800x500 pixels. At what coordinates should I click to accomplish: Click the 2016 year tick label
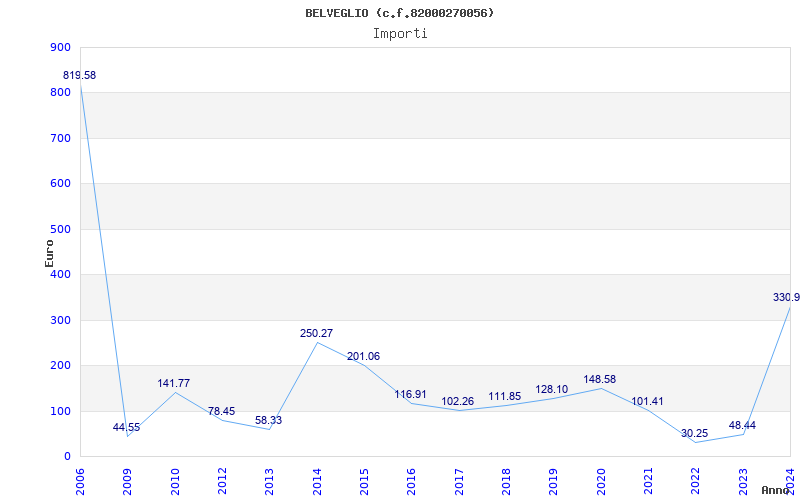pyautogui.click(x=412, y=482)
